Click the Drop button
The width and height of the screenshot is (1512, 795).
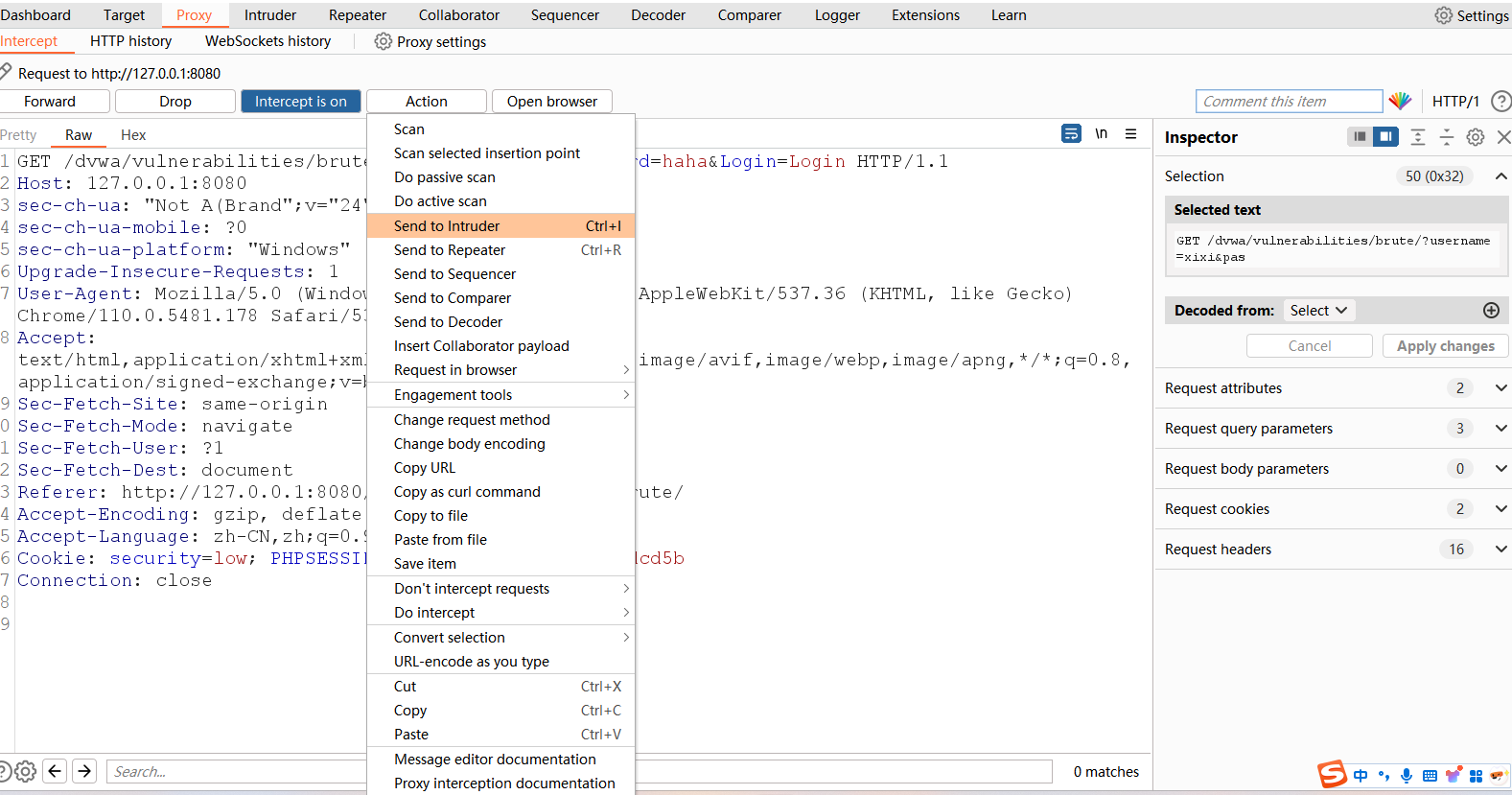[175, 101]
